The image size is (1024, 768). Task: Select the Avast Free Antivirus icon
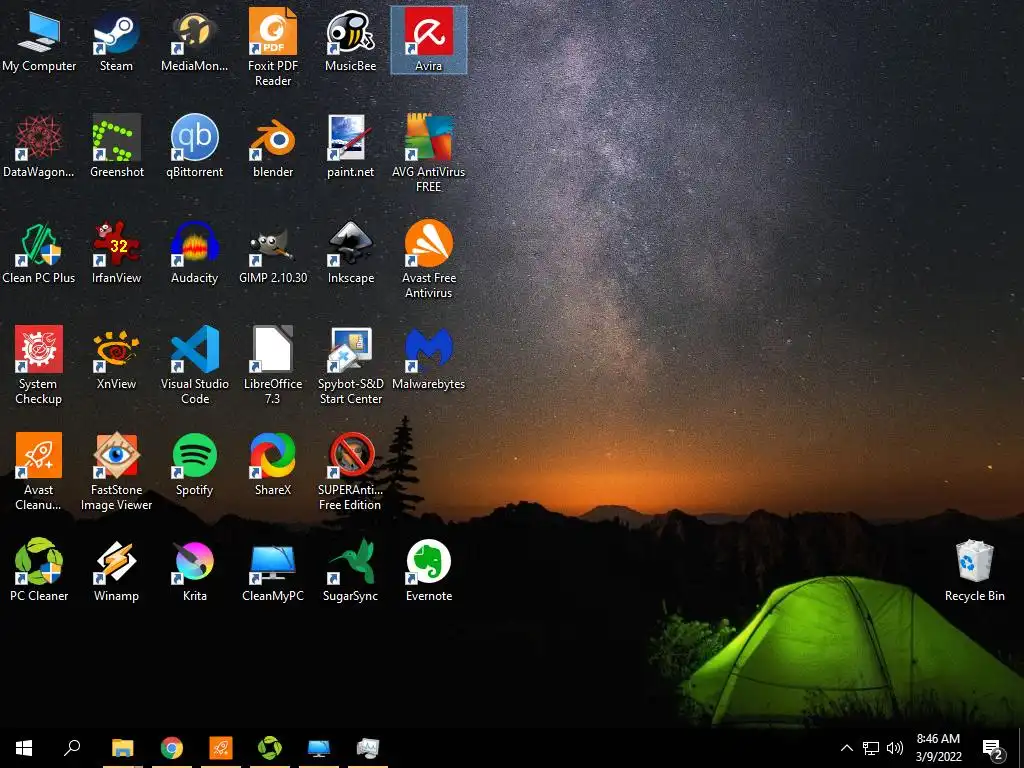pyautogui.click(x=428, y=259)
